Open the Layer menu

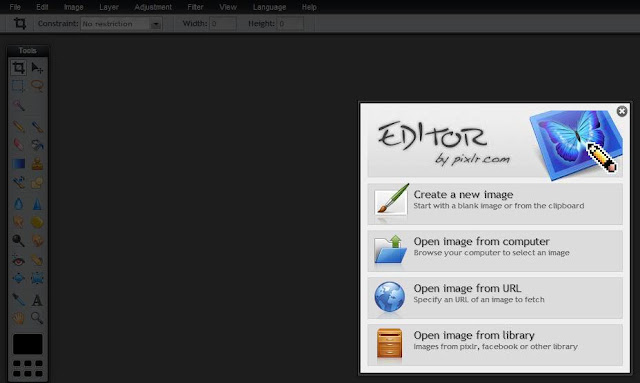109,7
